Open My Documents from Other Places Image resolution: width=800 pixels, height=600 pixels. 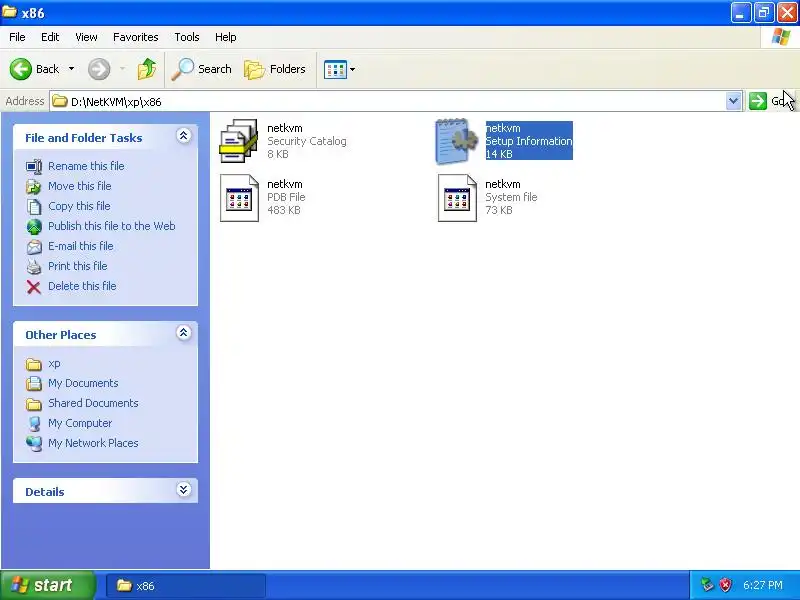pyautogui.click(x=83, y=383)
